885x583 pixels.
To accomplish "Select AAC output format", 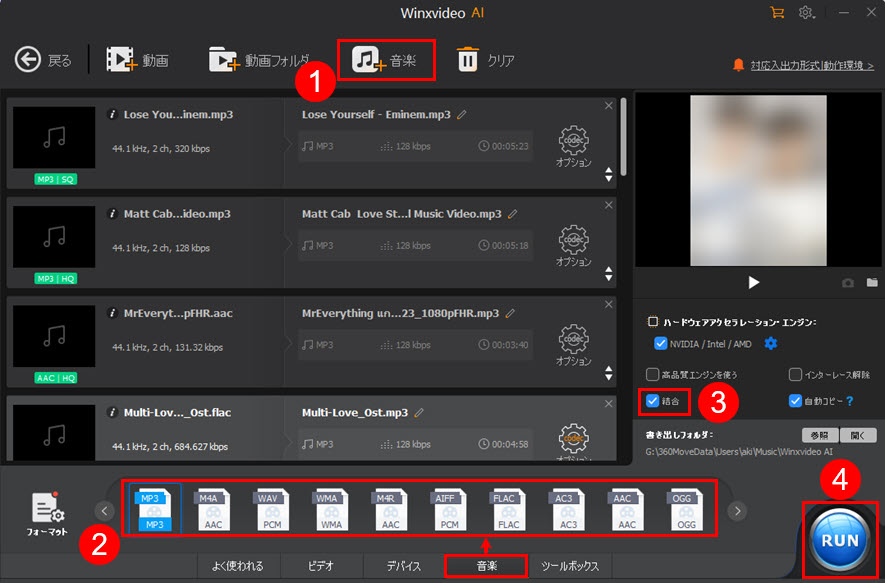I will 626,510.
